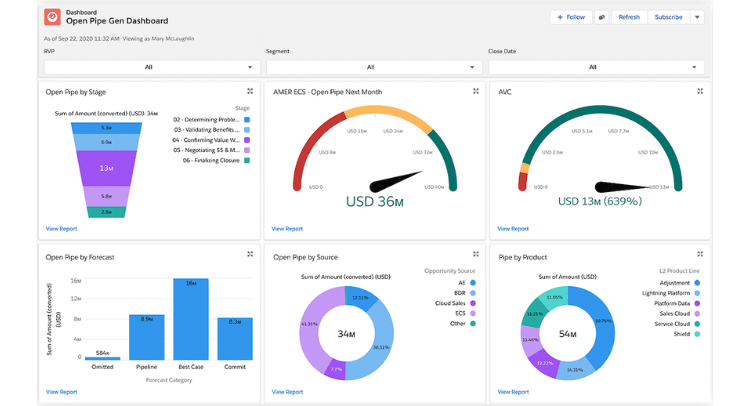This screenshot has height=406, width=750.
Task: Open View Report under AVC gauge
Action: 513,229
